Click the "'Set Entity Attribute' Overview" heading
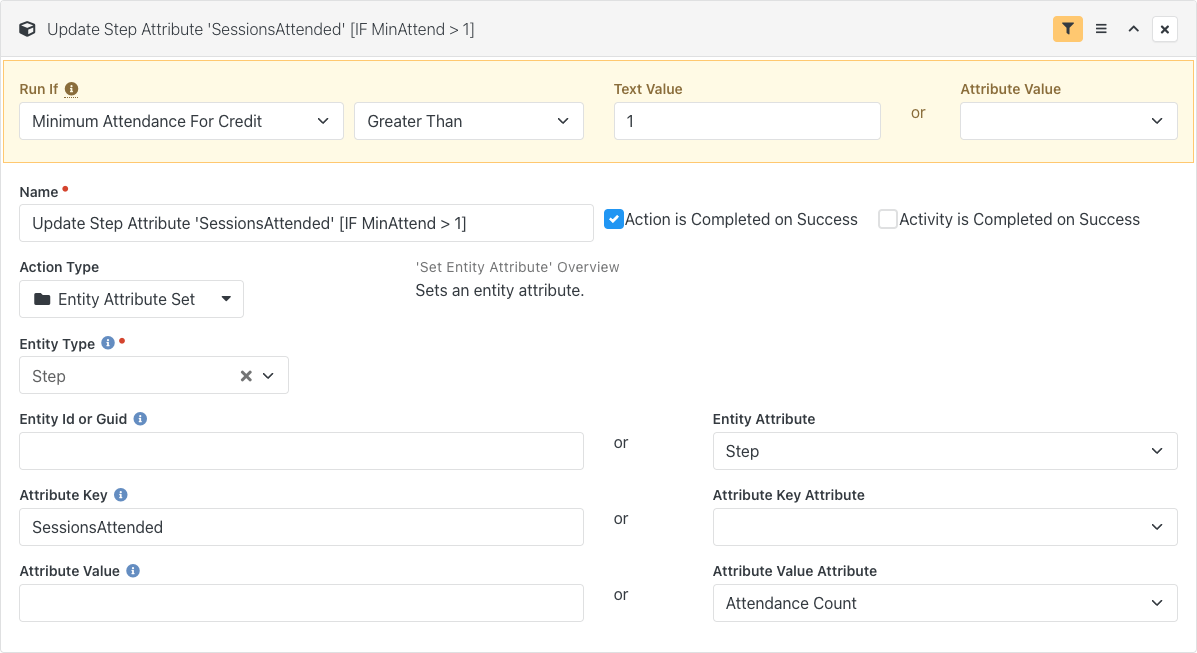 pyautogui.click(x=518, y=267)
